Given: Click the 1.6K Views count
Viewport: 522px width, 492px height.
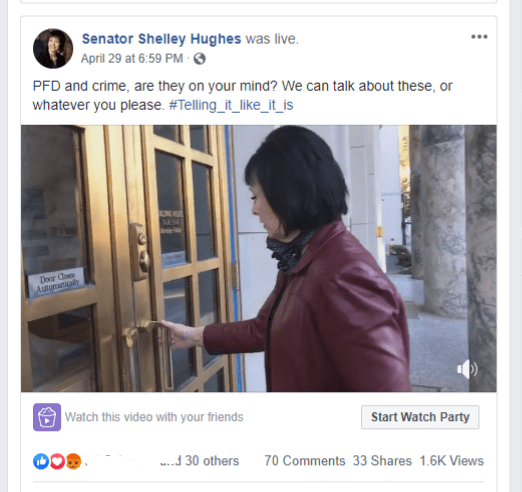Looking at the screenshot, I should pyautogui.click(x=451, y=461).
